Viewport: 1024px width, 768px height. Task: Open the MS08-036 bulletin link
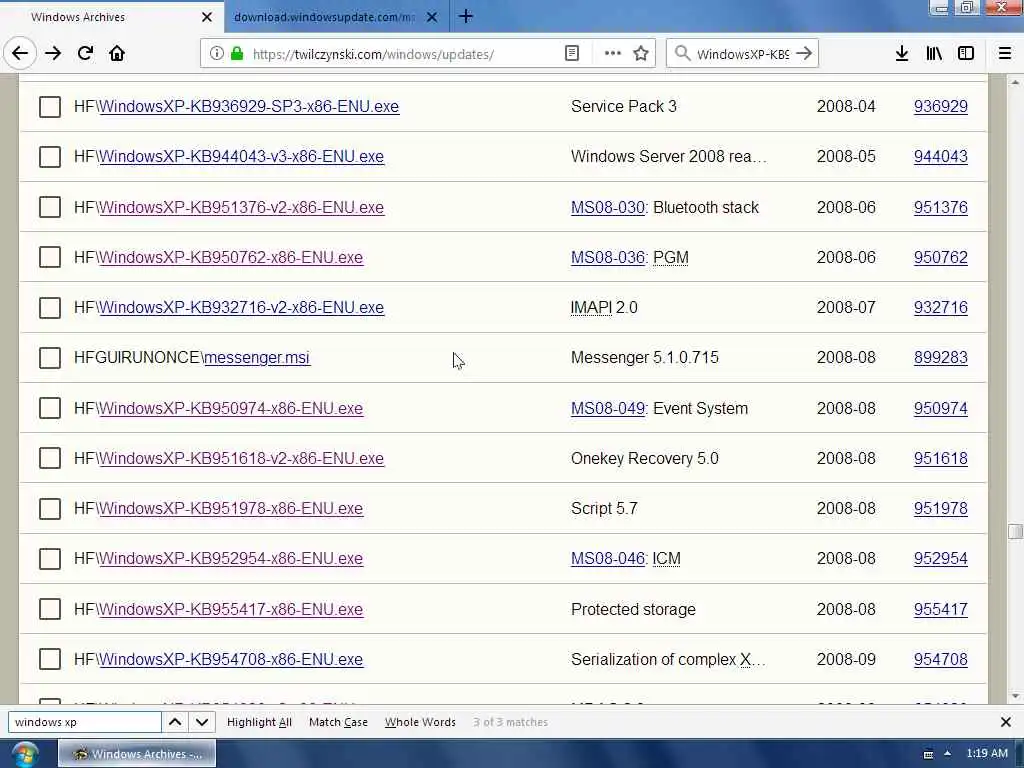[x=607, y=257]
